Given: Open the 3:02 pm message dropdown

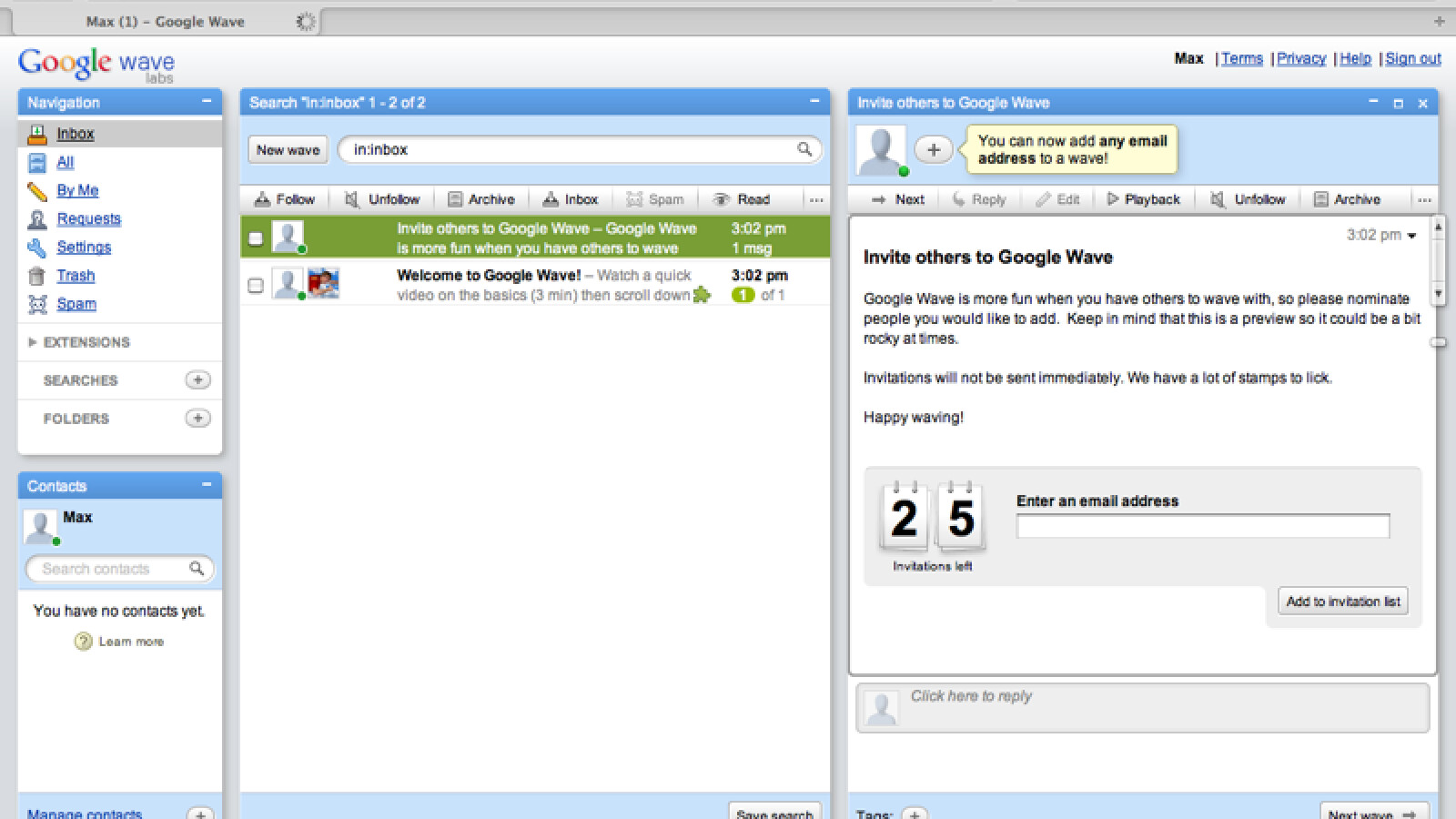Looking at the screenshot, I should coord(1412,236).
